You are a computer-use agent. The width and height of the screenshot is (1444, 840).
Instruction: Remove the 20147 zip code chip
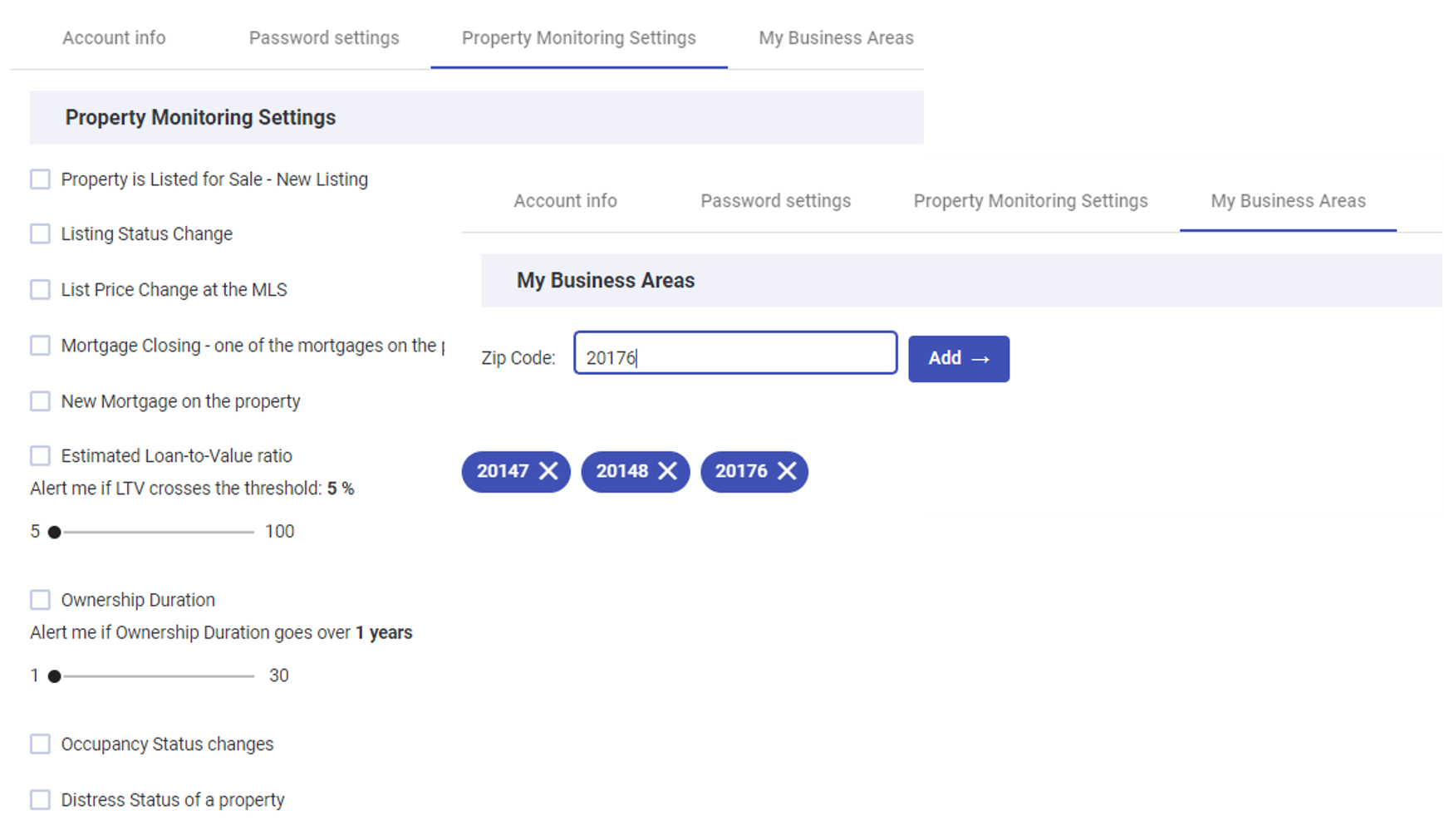pyautogui.click(x=548, y=471)
